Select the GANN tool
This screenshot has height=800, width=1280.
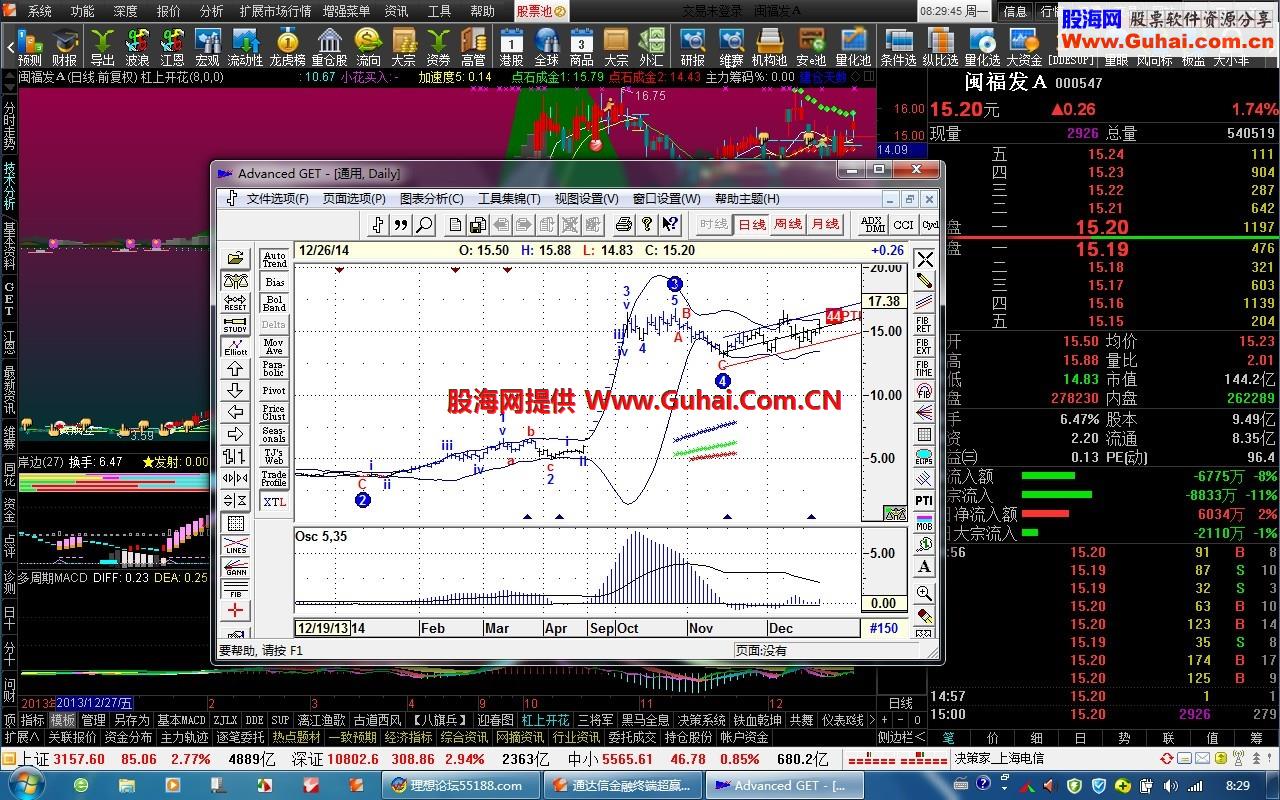[x=235, y=568]
